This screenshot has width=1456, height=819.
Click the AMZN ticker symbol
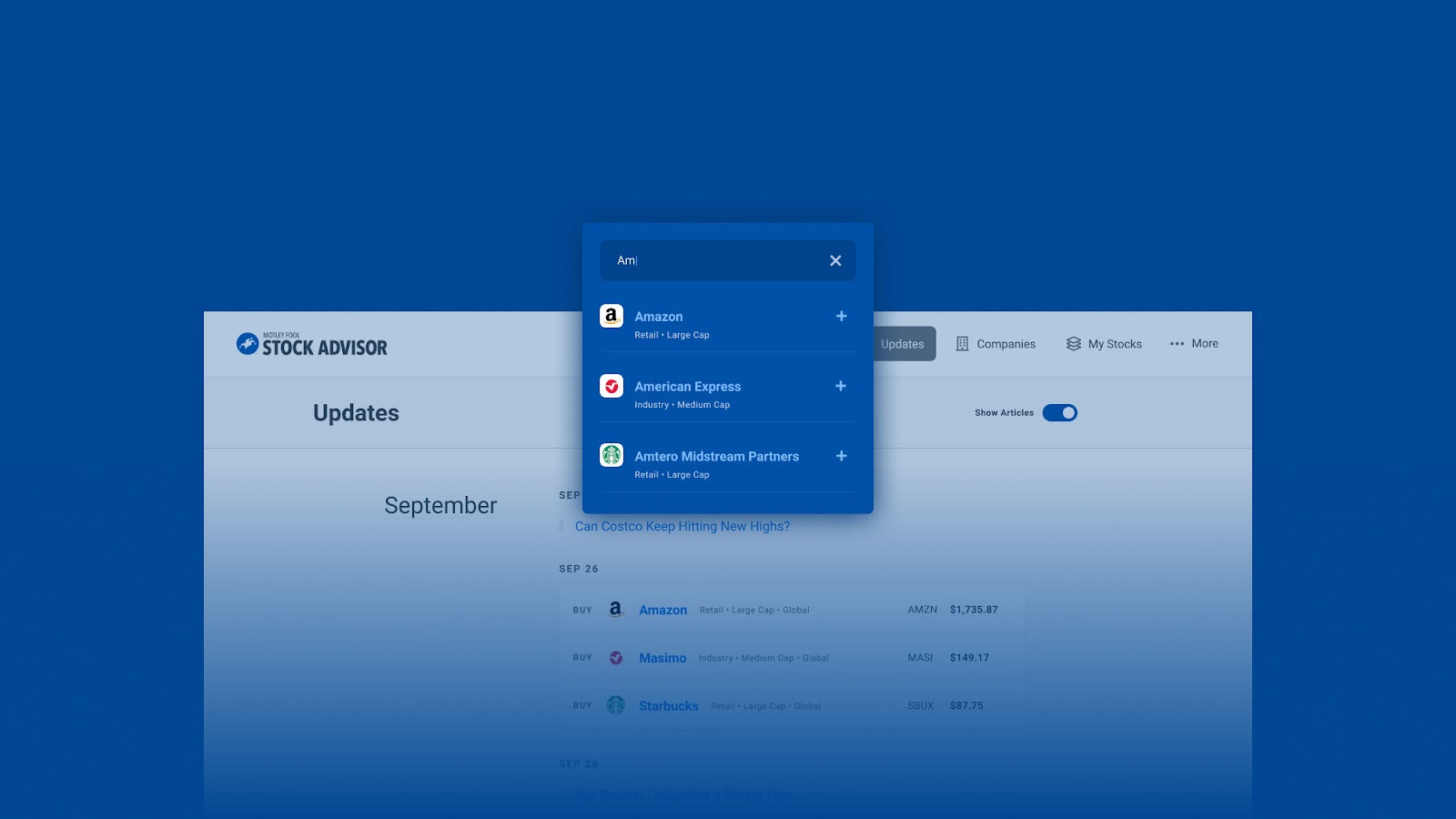click(x=922, y=610)
